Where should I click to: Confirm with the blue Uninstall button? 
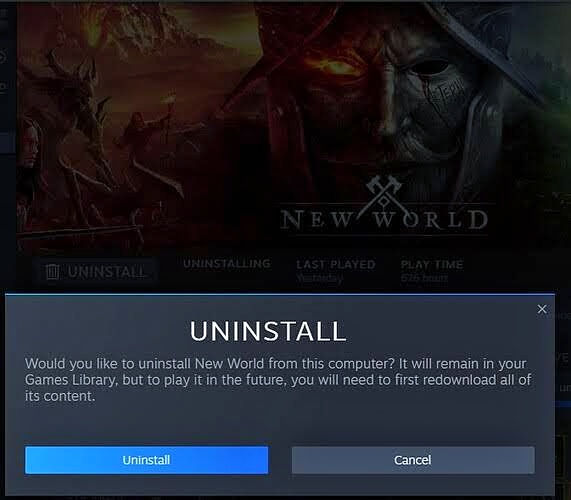tap(146, 460)
